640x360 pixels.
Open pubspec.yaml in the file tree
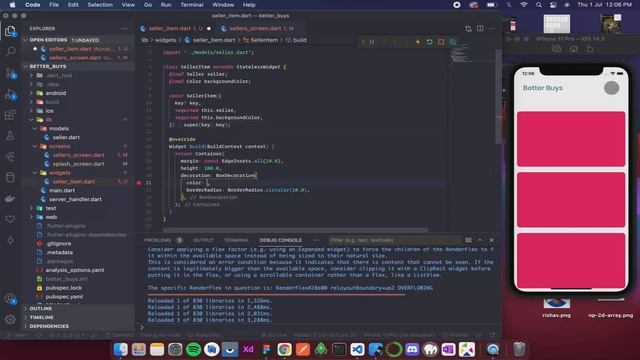64,297
